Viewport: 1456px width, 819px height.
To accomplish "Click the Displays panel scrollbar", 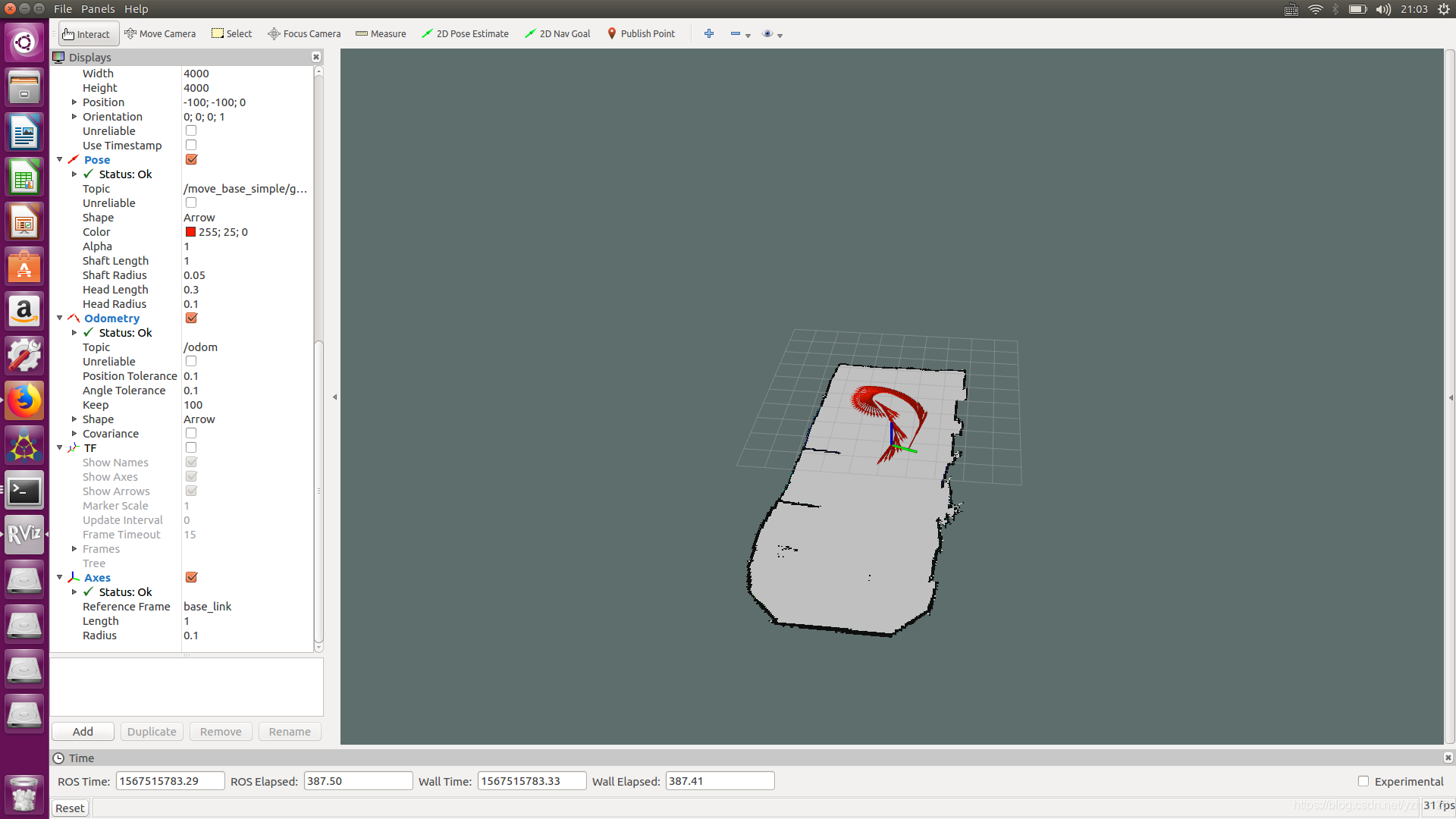I will coord(318,493).
